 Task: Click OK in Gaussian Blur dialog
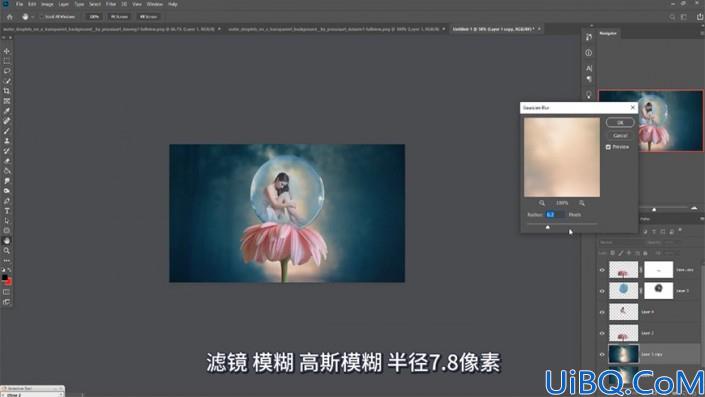coord(620,122)
